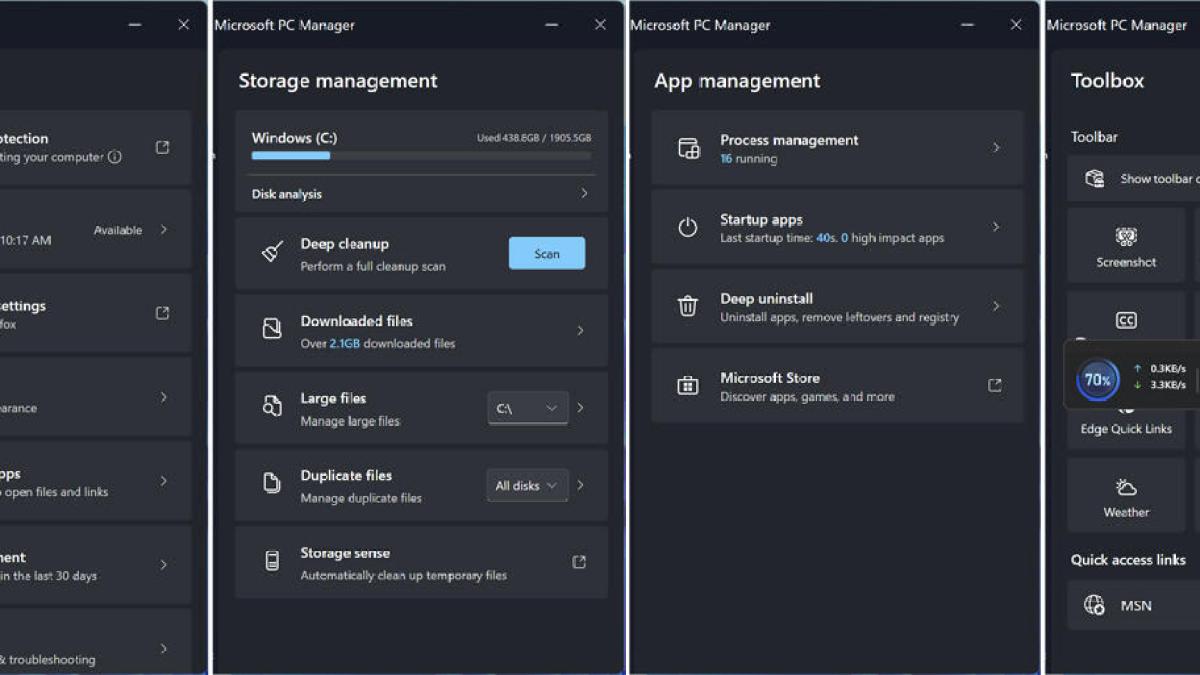Click the Downloaded files icon
1200x675 pixels.
272,330
